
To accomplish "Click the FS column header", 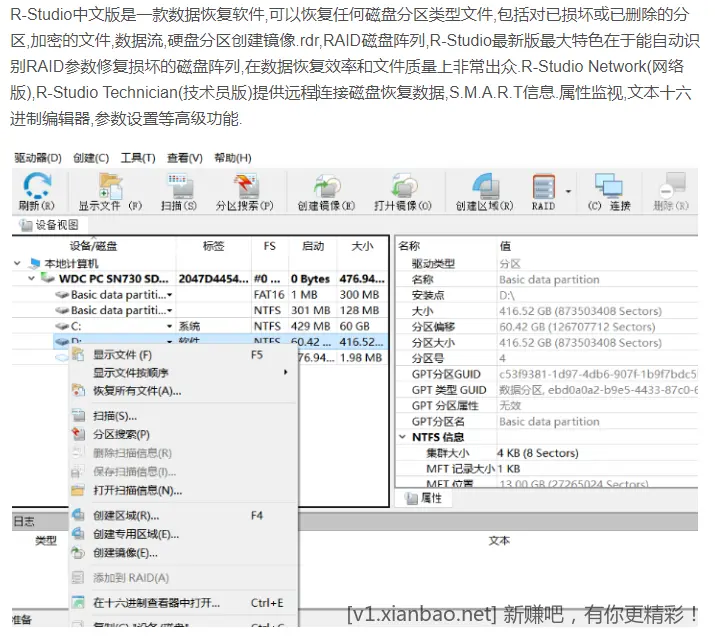I will tap(269, 246).
